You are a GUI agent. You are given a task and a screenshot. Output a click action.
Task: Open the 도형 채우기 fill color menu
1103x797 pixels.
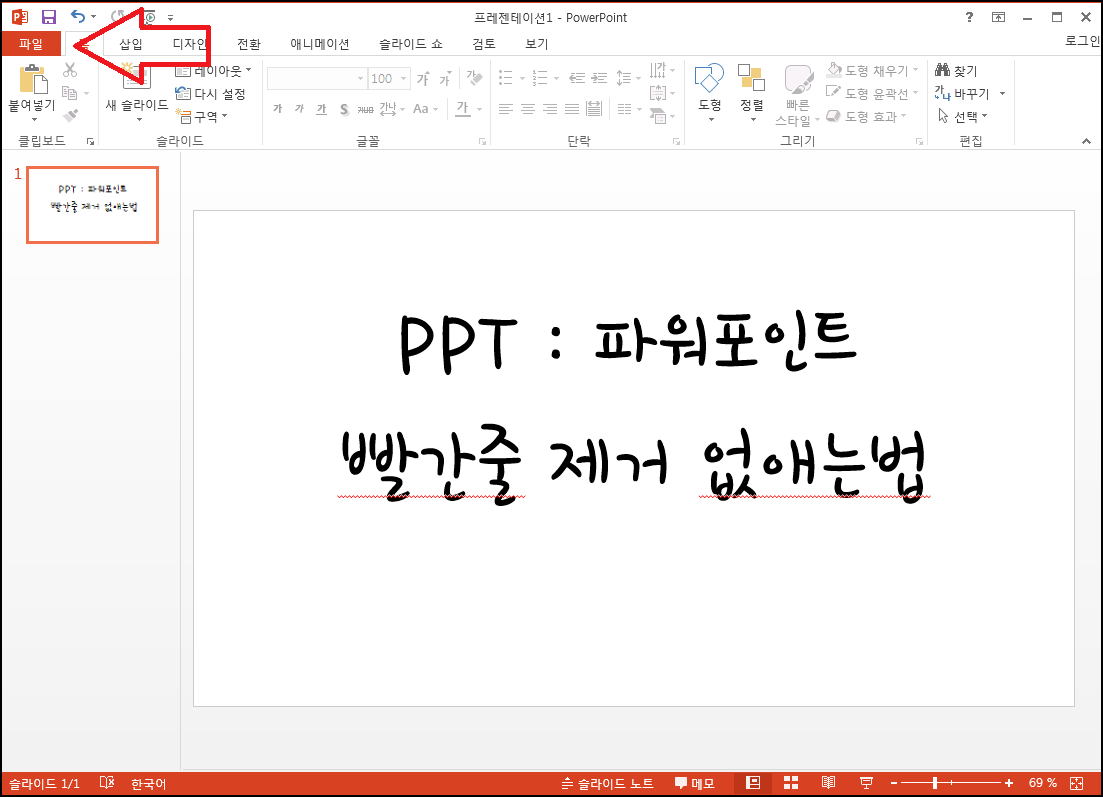pos(872,70)
